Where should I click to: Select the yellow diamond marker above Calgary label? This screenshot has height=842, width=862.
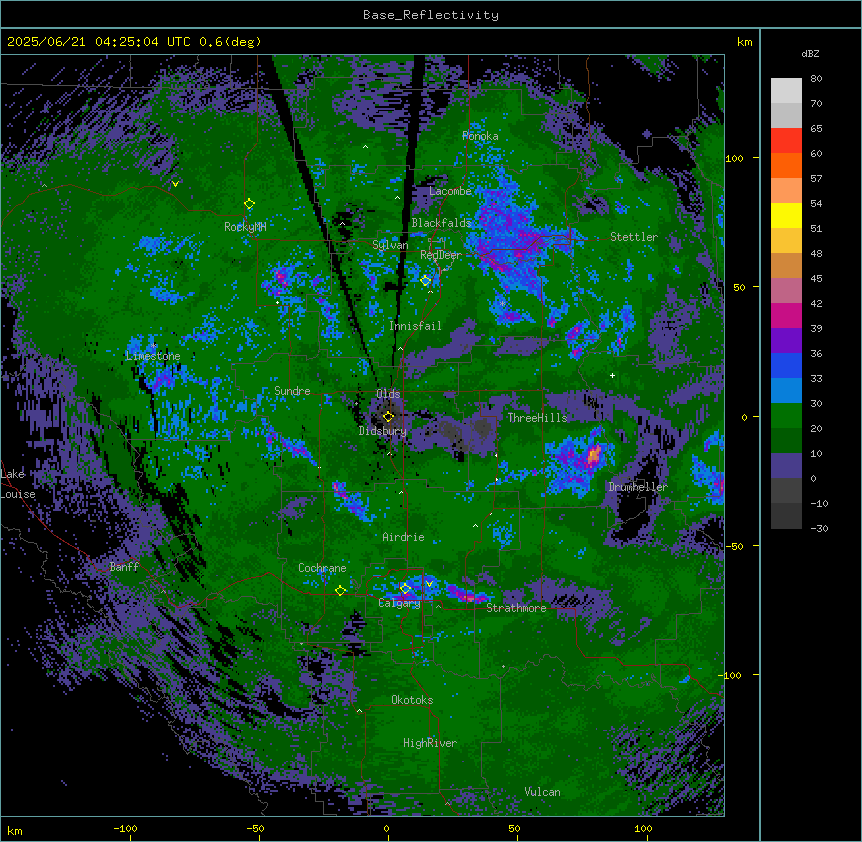[x=405, y=589]
